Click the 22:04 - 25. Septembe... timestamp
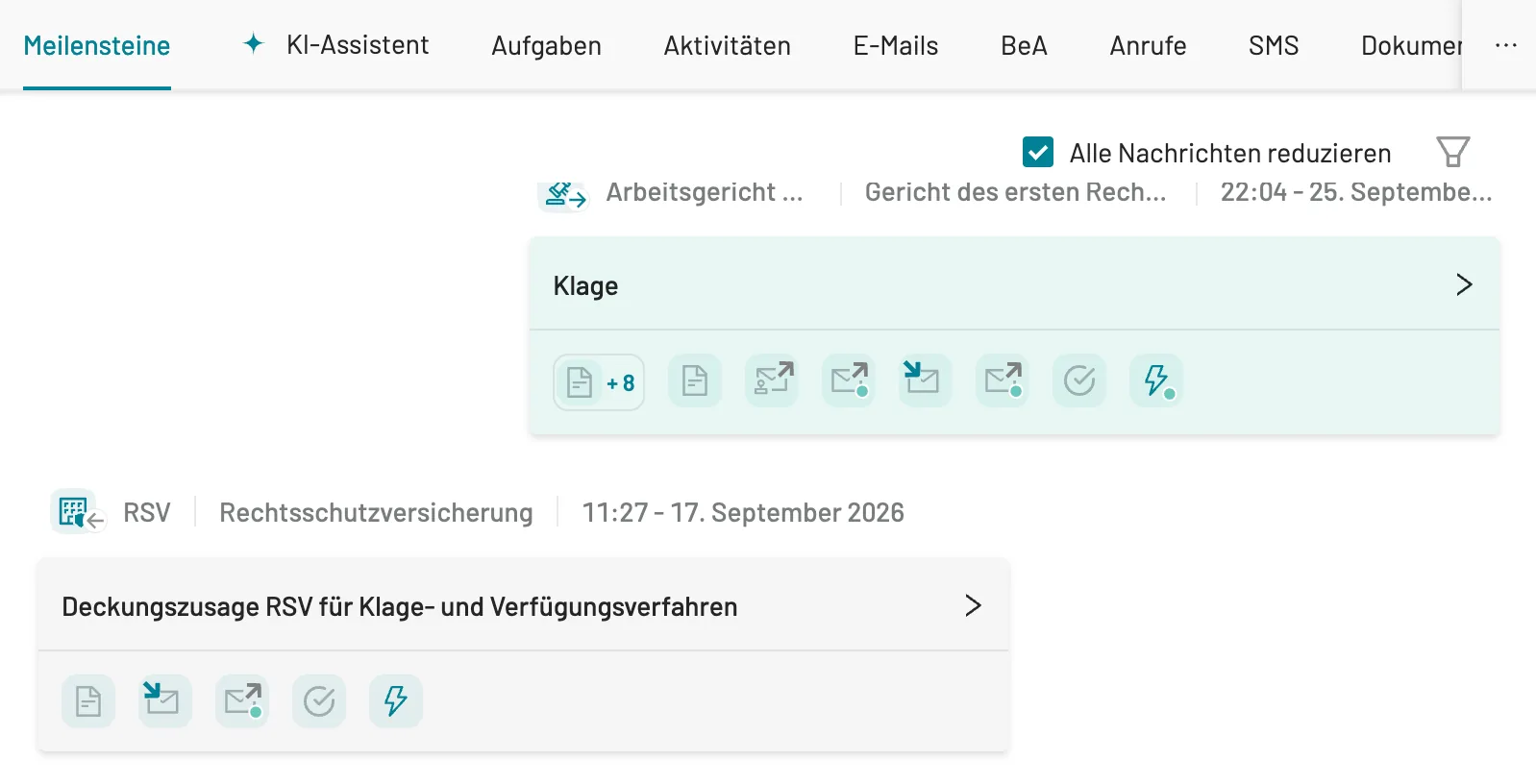Image resolution: width=1536 pixels, height=784 pixels. click(1356, 192)
